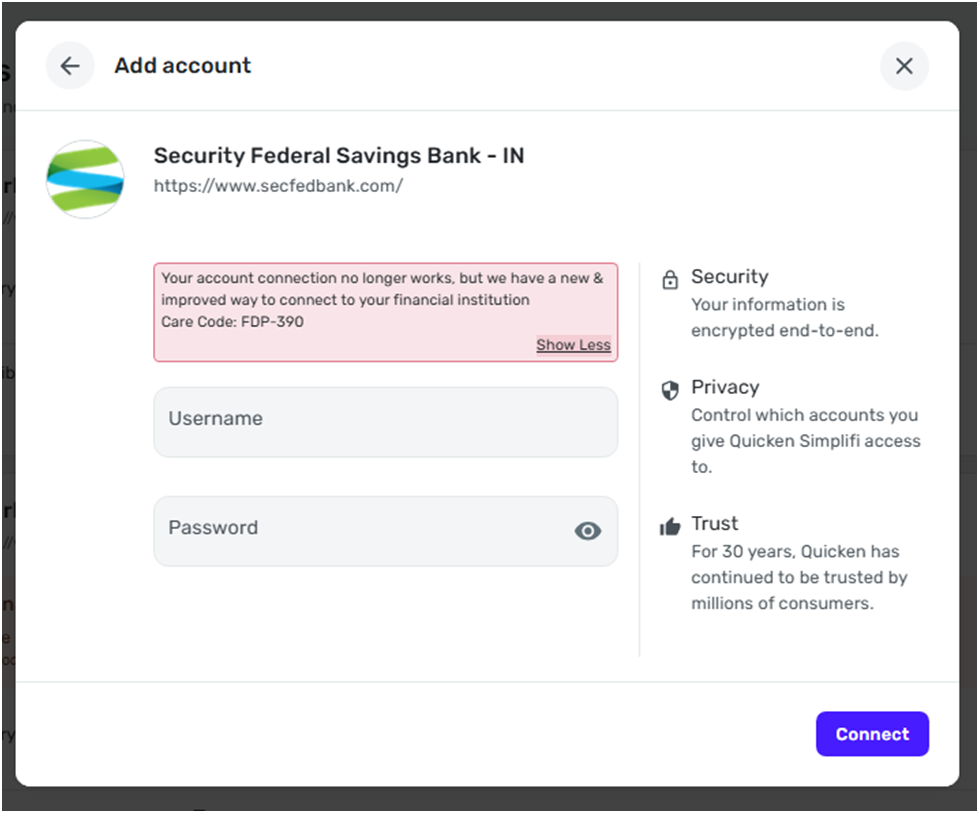Click the account connection error message
This screenshot has width=979, height=813.
coord(382,289)
